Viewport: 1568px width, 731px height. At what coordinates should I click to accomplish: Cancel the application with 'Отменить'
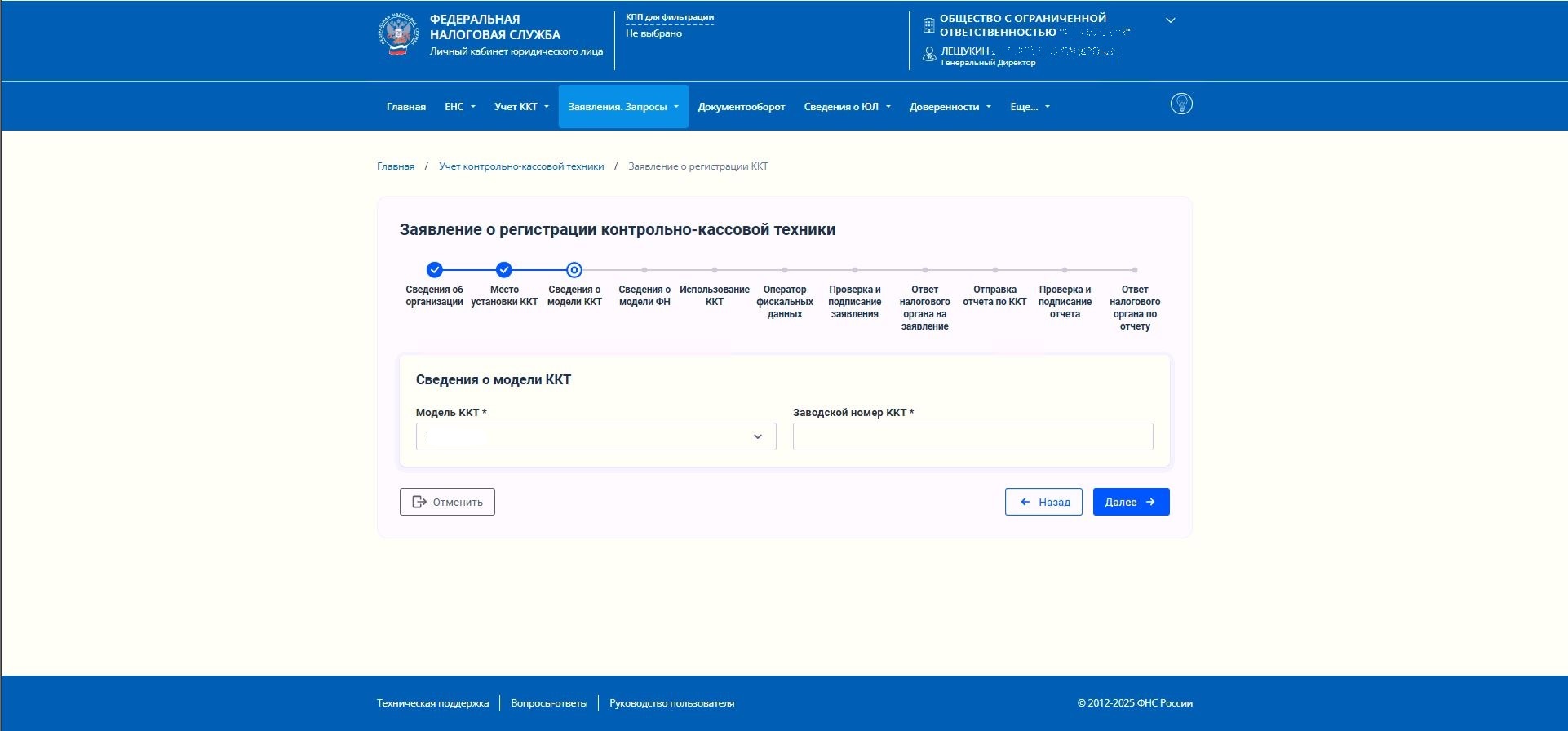(447, 502)
